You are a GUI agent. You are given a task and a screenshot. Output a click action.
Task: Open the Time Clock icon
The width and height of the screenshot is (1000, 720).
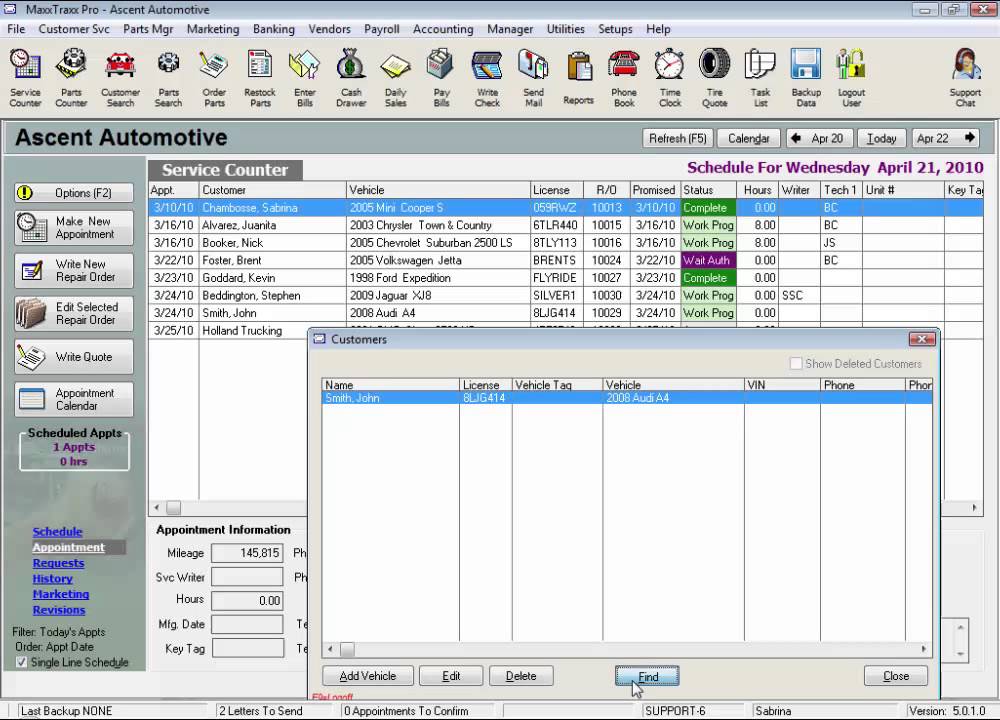coord(670,78)
